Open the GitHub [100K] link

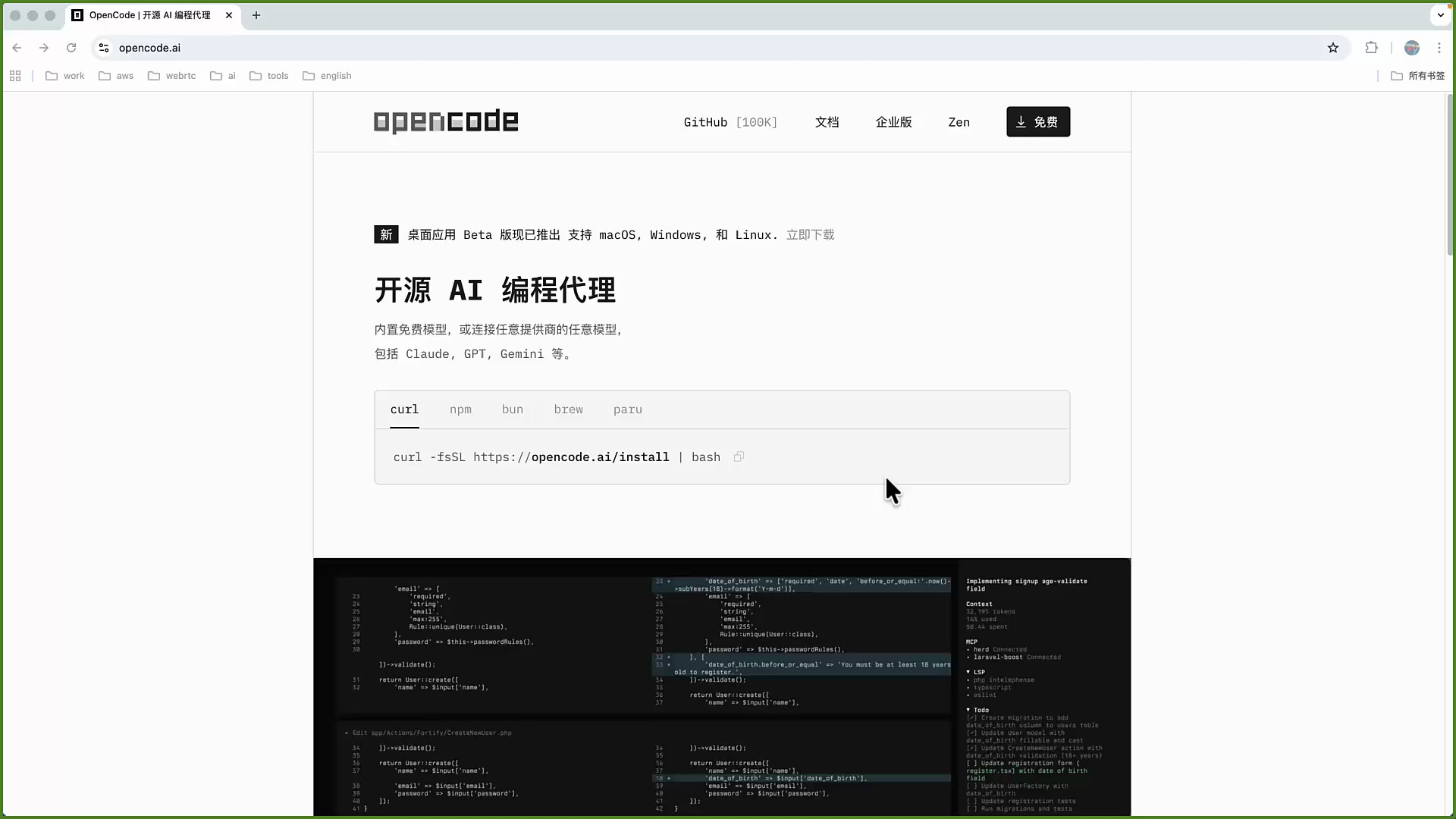730,122
